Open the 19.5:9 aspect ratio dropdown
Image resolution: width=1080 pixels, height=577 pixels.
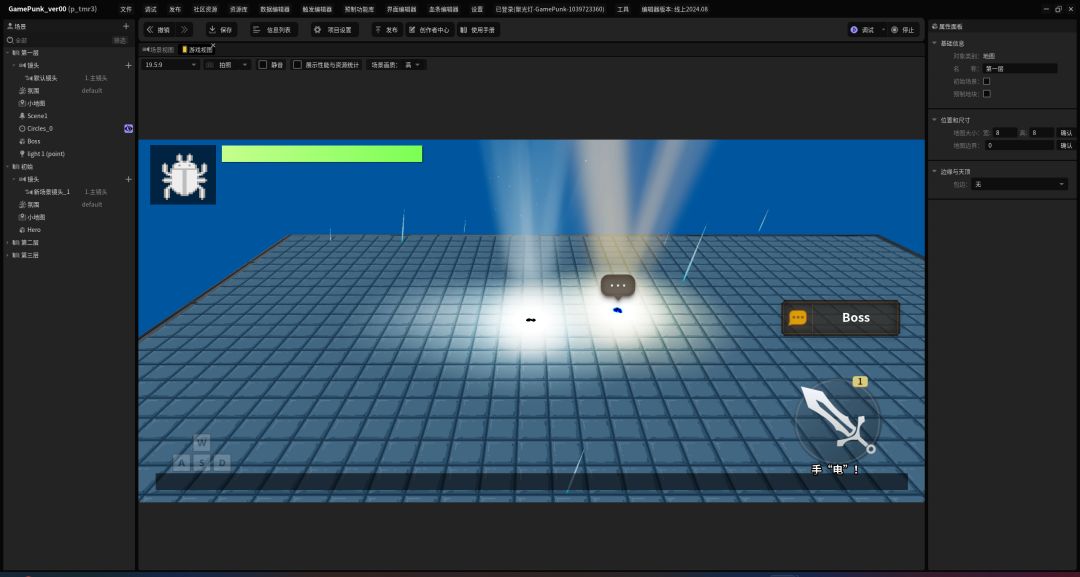tap(170, 65)
